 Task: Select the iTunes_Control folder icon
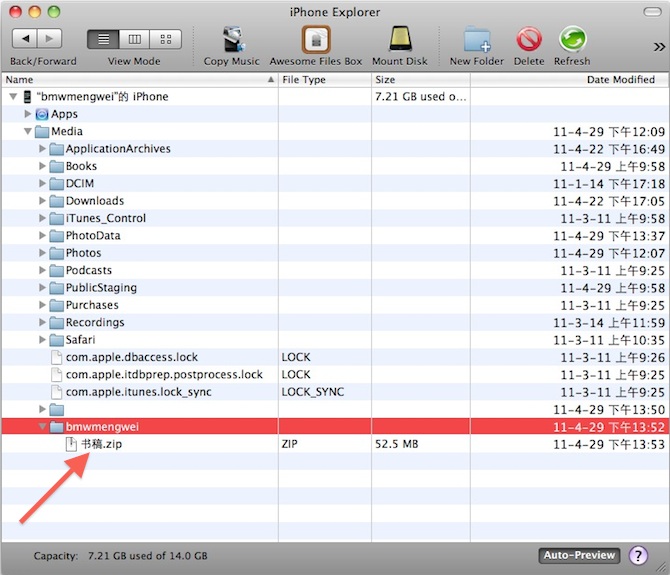click(56, 218)
